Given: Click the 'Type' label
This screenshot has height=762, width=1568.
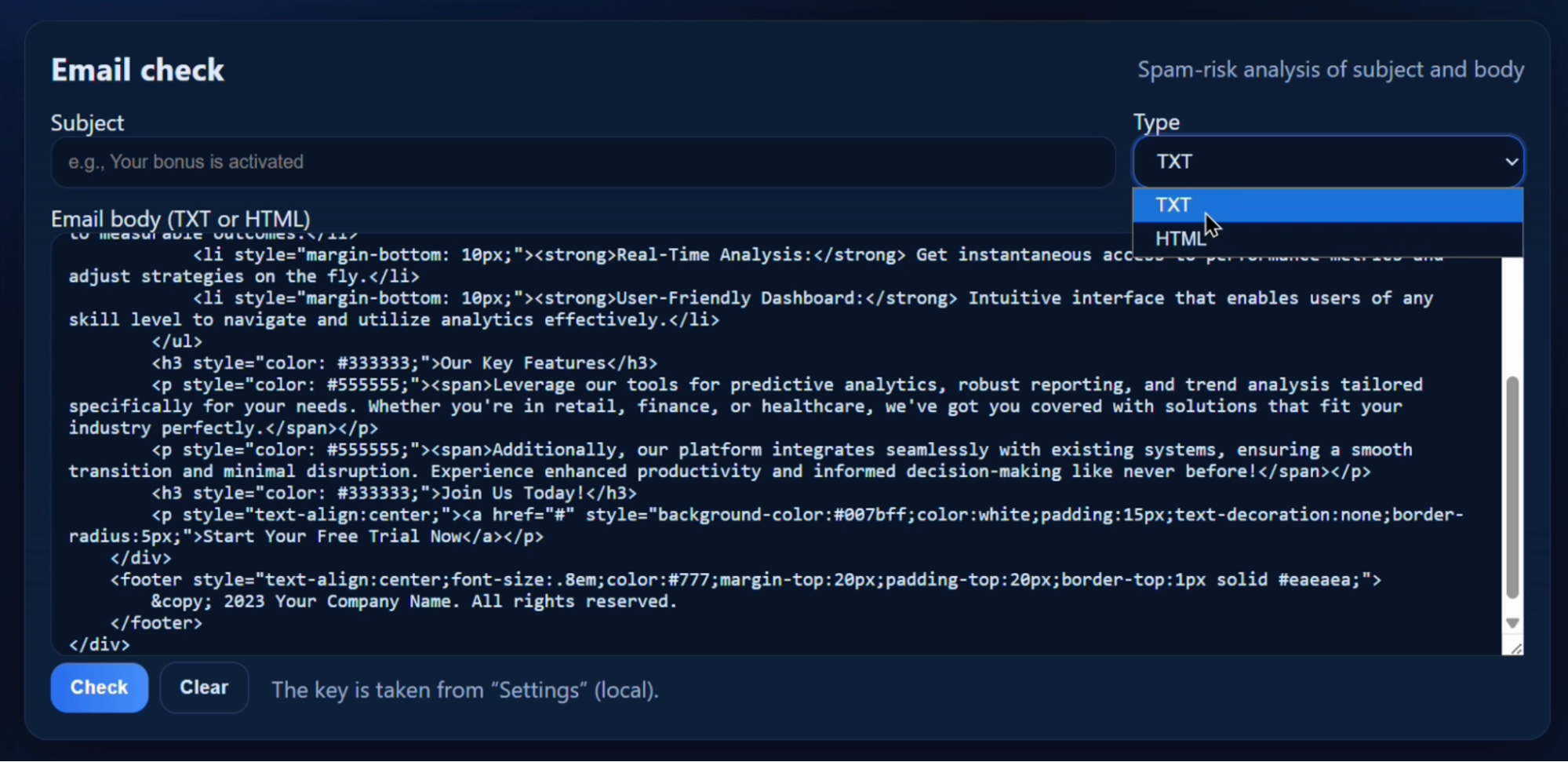Looking at the screenshot, I should (1156, 122).
